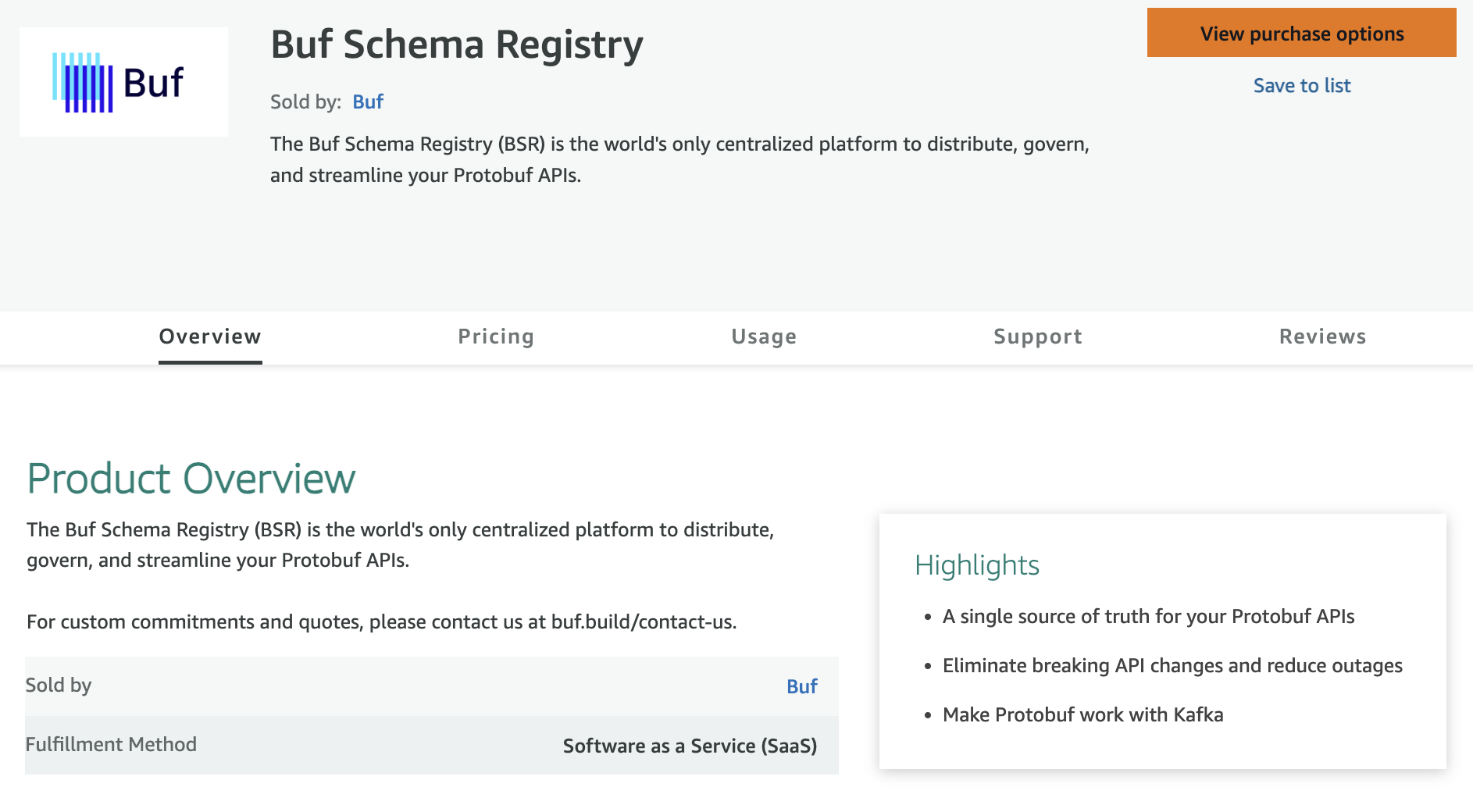The height and width of the screenshot is (812, 1473).
Task: Click the Buf link in the Sold by row
Action: (x=801, y=686)
